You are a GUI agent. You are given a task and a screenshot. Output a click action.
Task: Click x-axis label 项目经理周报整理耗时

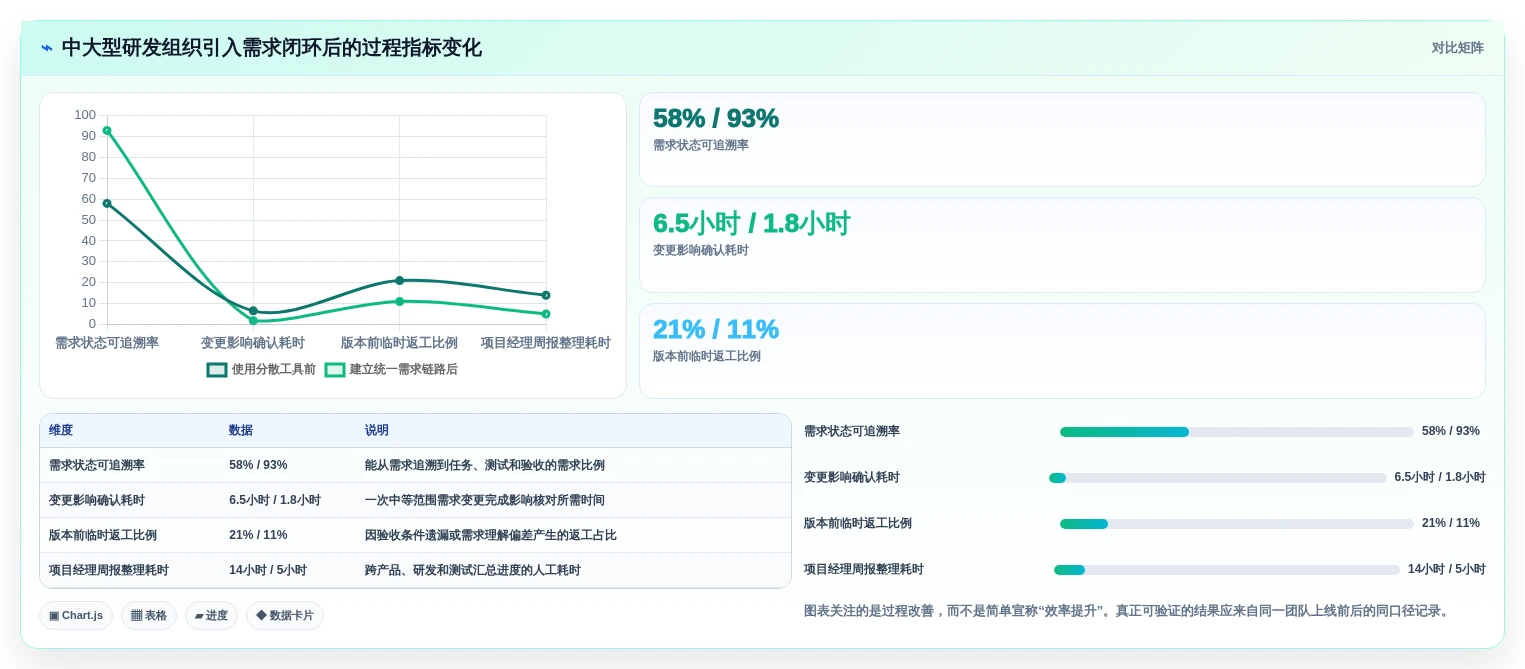(546, 343)
